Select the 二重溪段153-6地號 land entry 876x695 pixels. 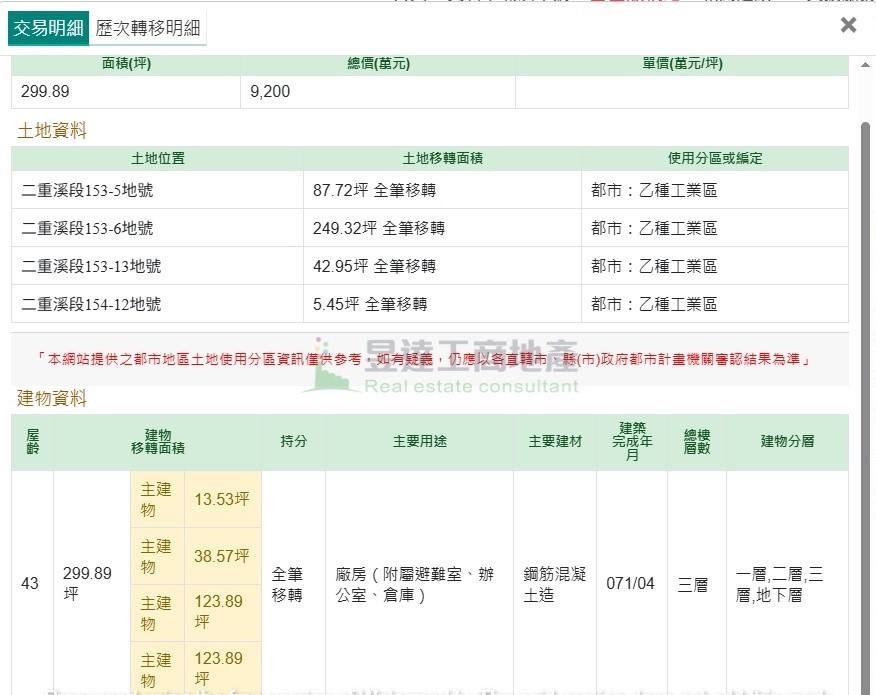(88, 228)
